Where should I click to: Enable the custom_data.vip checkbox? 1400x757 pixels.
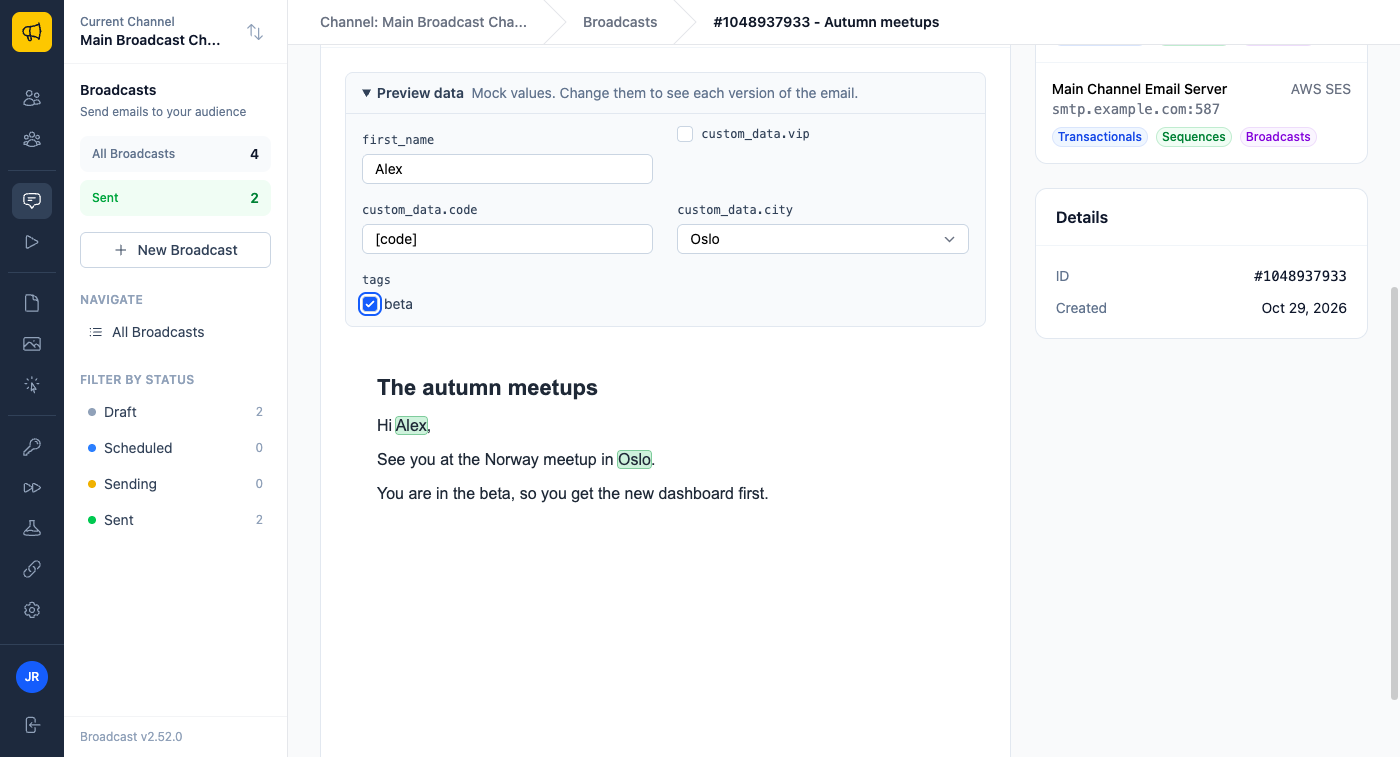685,134
